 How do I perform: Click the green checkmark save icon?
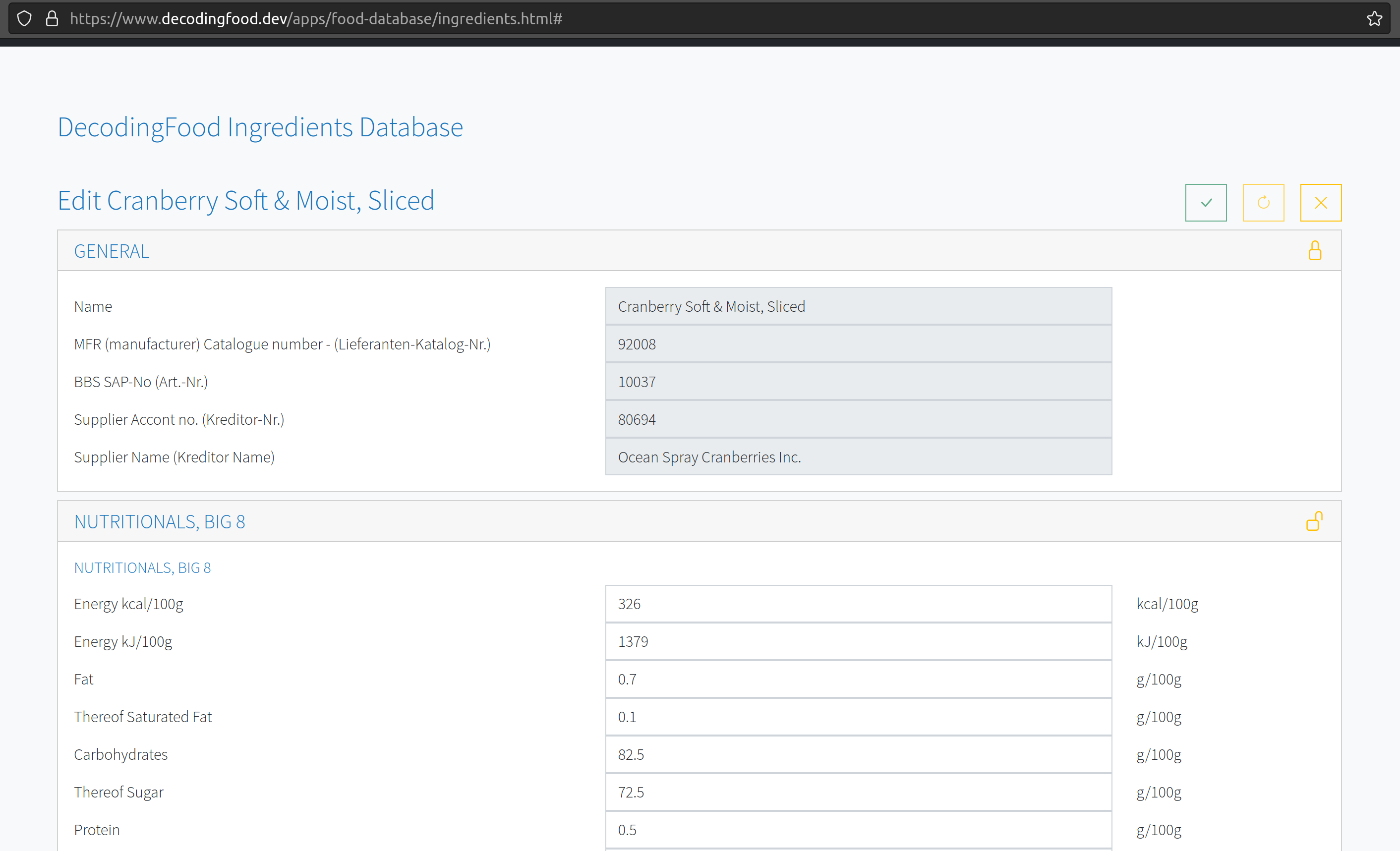click(1205, 202)
